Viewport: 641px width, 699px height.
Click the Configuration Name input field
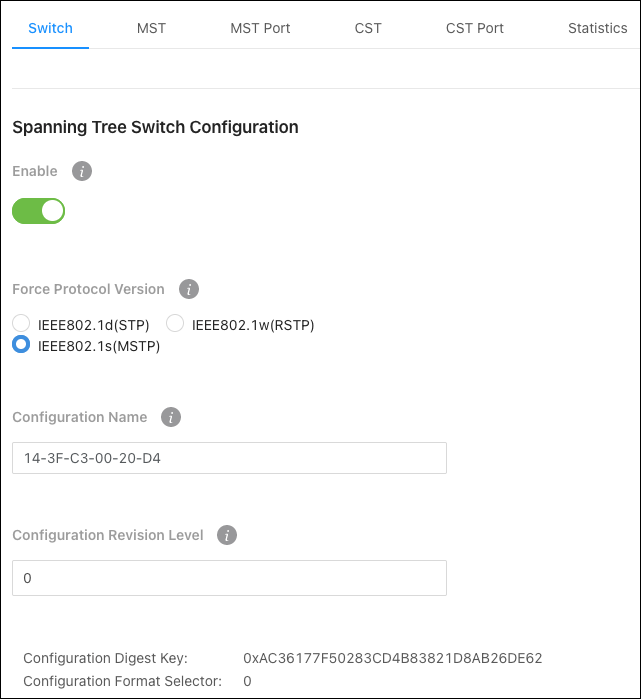pyautogui.click(x=229, y=458)
